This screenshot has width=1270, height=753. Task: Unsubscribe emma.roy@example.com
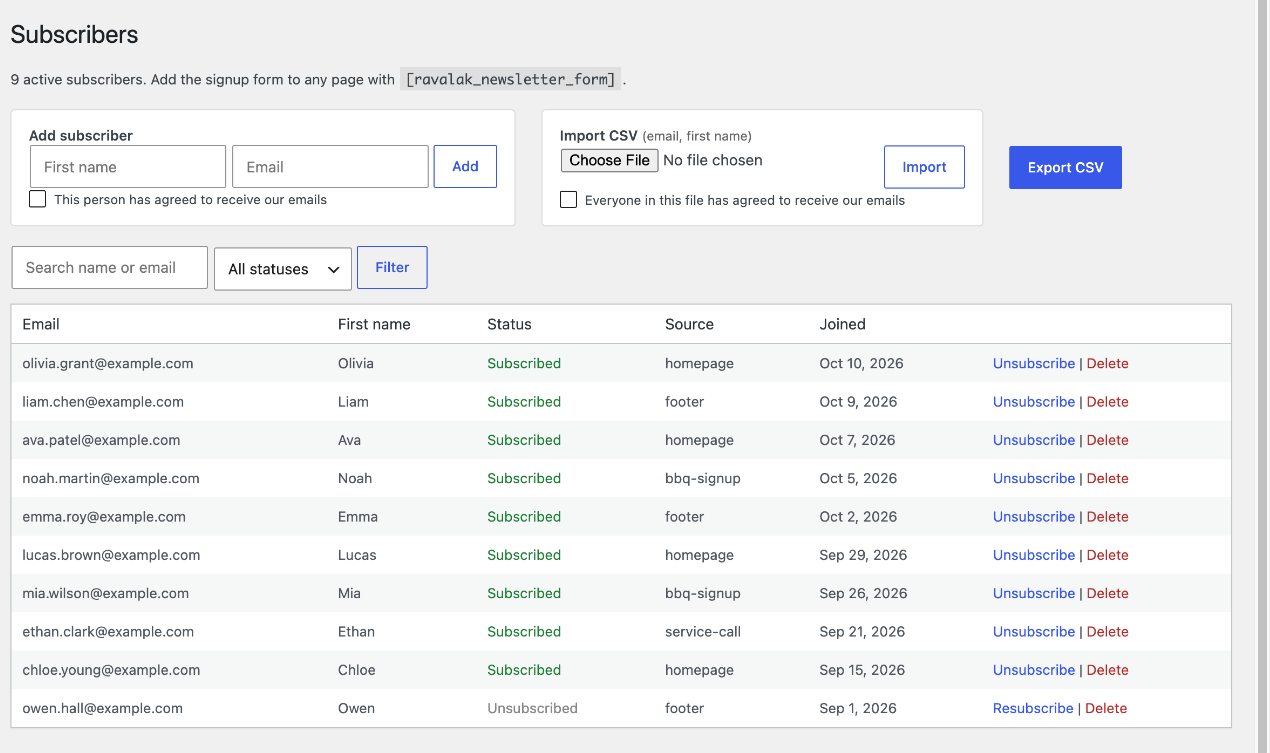click(1034, 517)
